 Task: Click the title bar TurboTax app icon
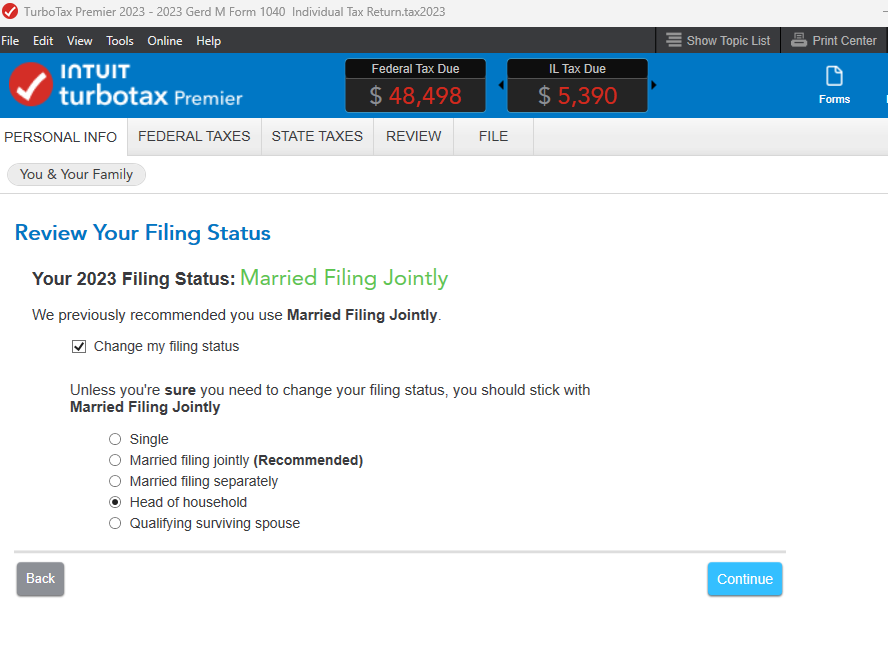click(x=10, y=11)
